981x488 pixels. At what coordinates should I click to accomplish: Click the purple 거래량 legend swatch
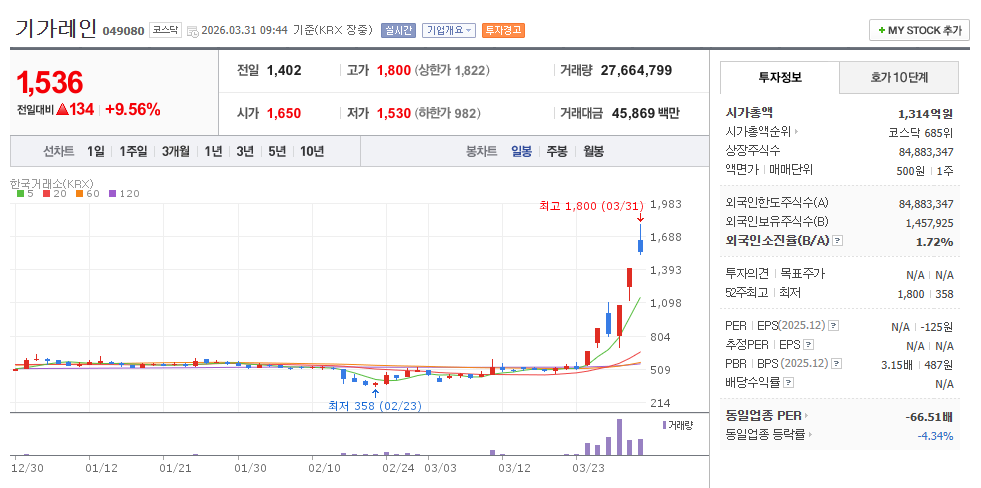coord(664,425)
